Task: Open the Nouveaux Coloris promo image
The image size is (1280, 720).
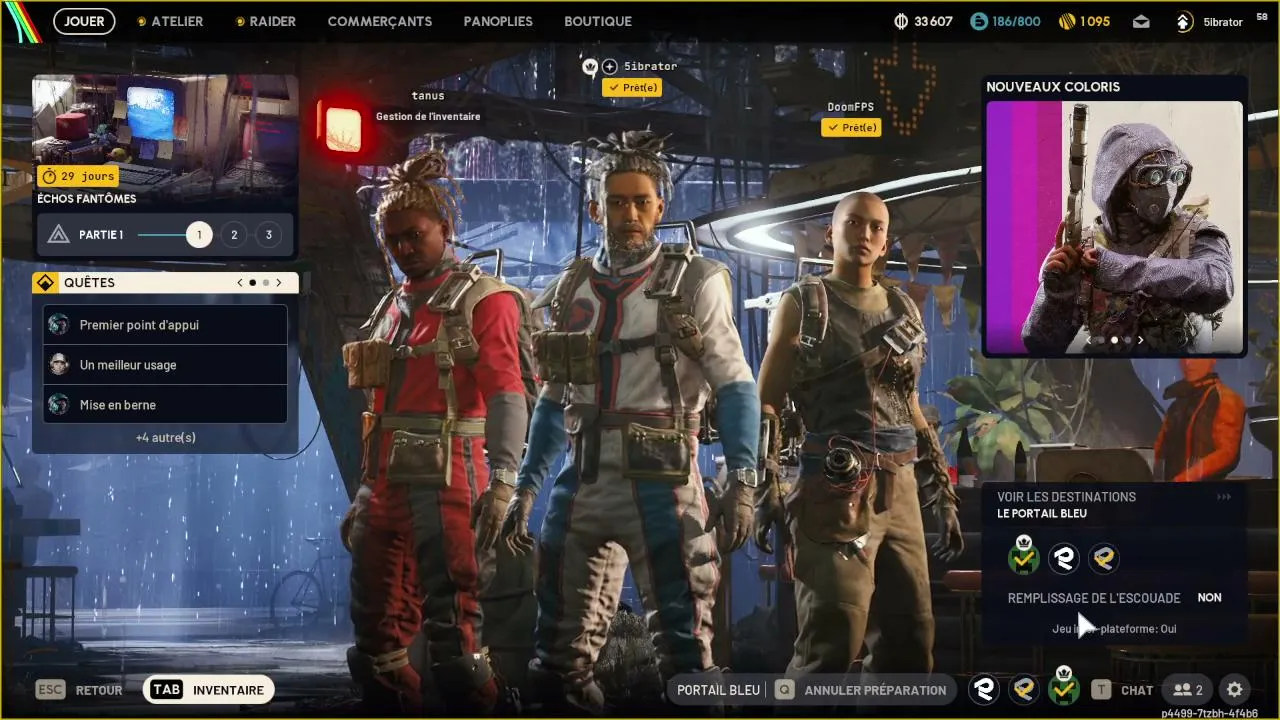Action: click(x=1114, y=227)
